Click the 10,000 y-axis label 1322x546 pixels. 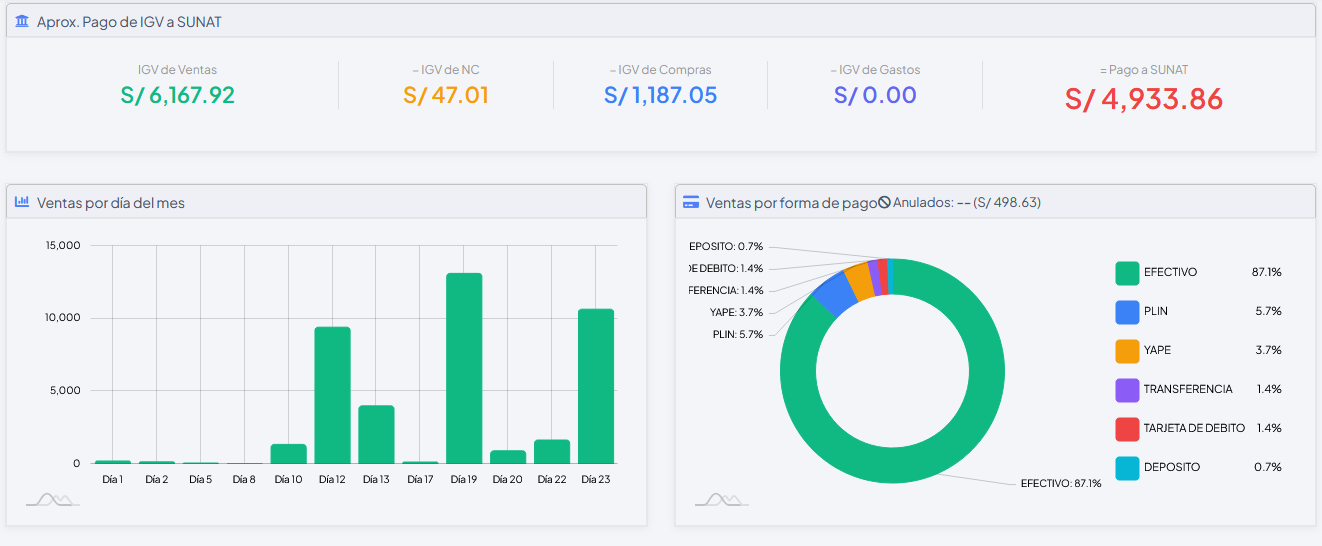point(64,318)
